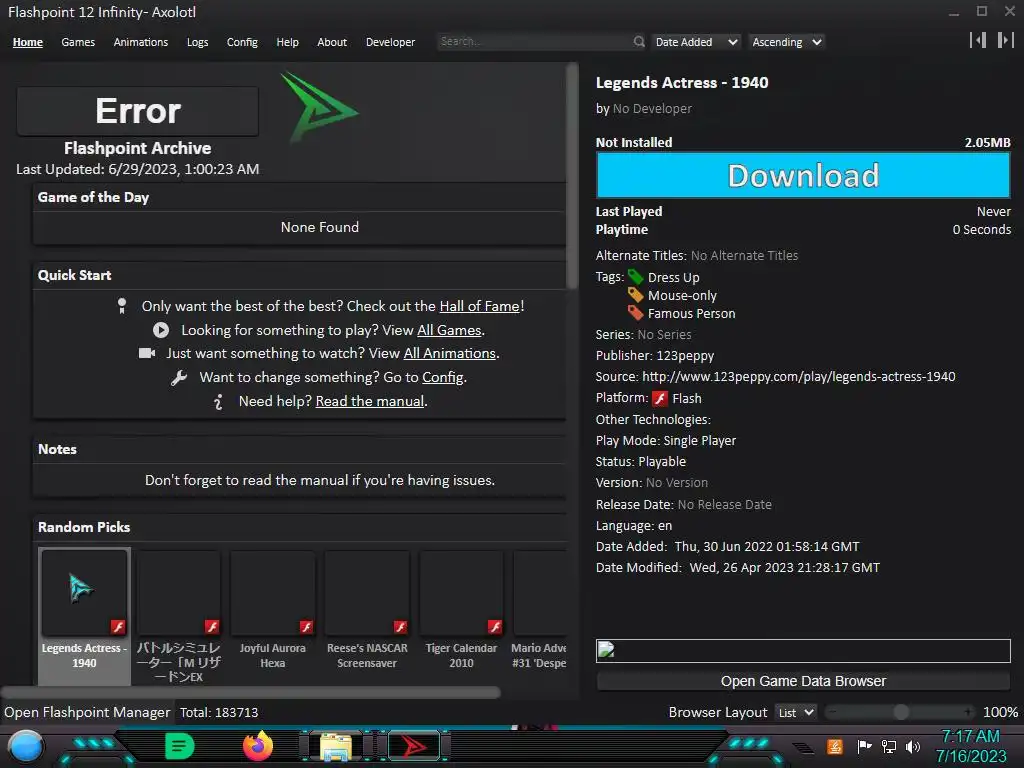The image size is (1024, 768).
Task: Toggle the left sidebar panel icon
Action: tap(978, 40)
